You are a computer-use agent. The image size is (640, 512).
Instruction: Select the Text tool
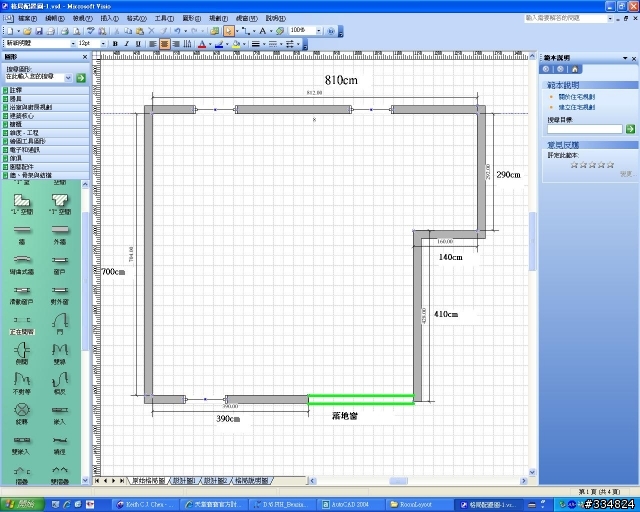coord(262,31)
